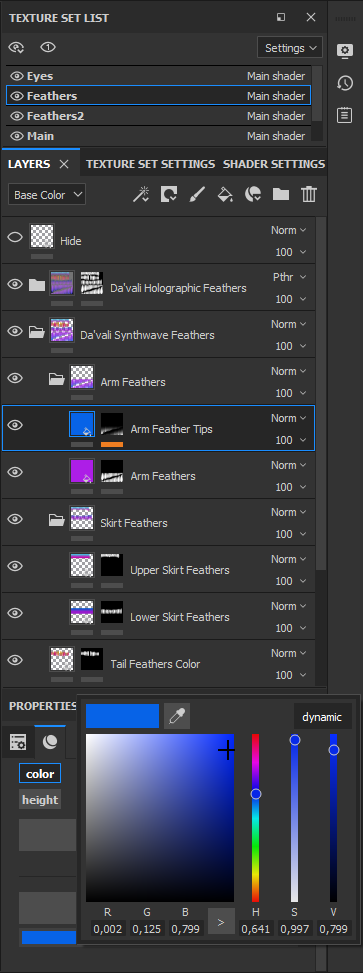Undock the Texture Set List panel
The image size is (363, 973).
click(x=281, y=17)
